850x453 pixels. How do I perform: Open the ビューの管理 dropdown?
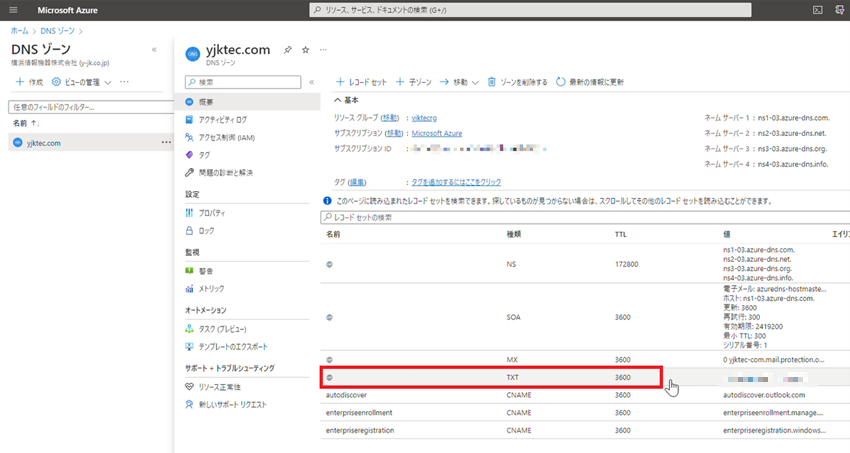tap(81, 82)
